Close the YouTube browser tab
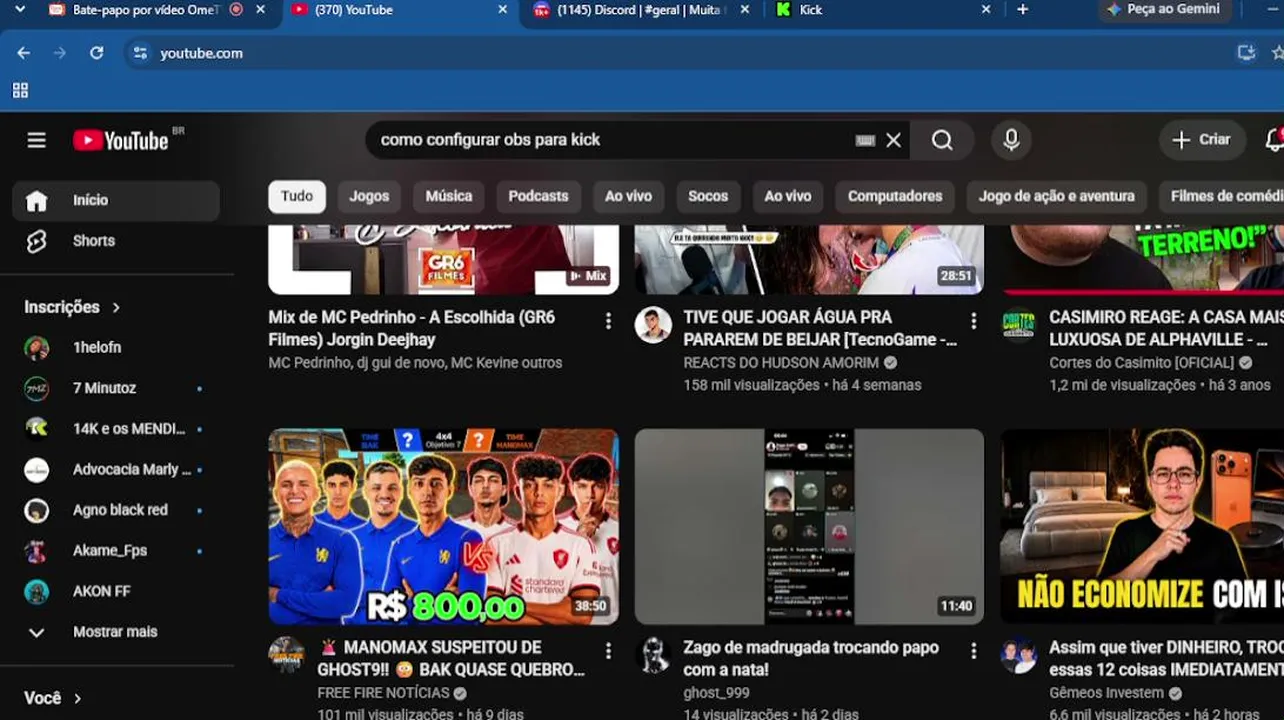1284x720 pixels. [x=504, y=10]
